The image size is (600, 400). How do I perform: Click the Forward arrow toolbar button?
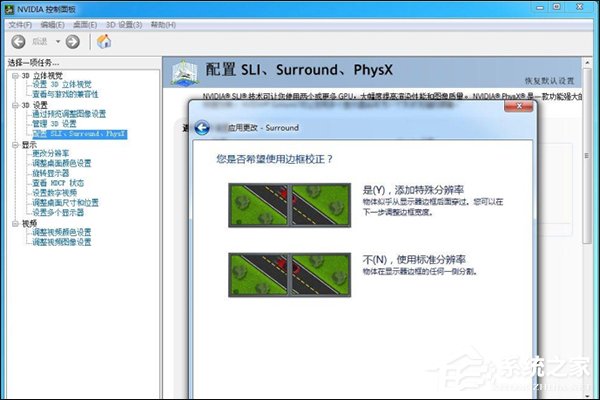[x=73, y=41]
